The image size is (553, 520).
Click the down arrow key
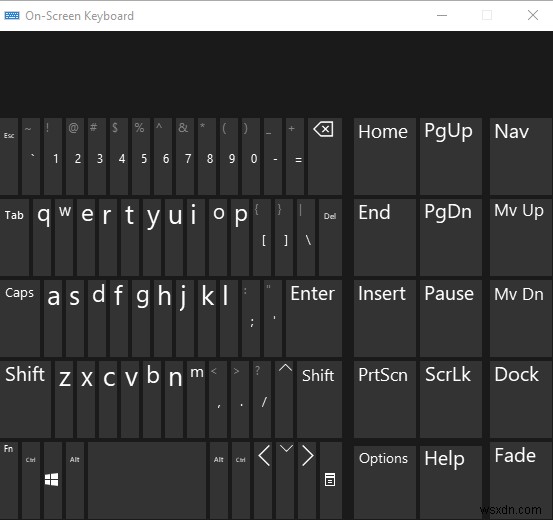click(x=286, y=481)
